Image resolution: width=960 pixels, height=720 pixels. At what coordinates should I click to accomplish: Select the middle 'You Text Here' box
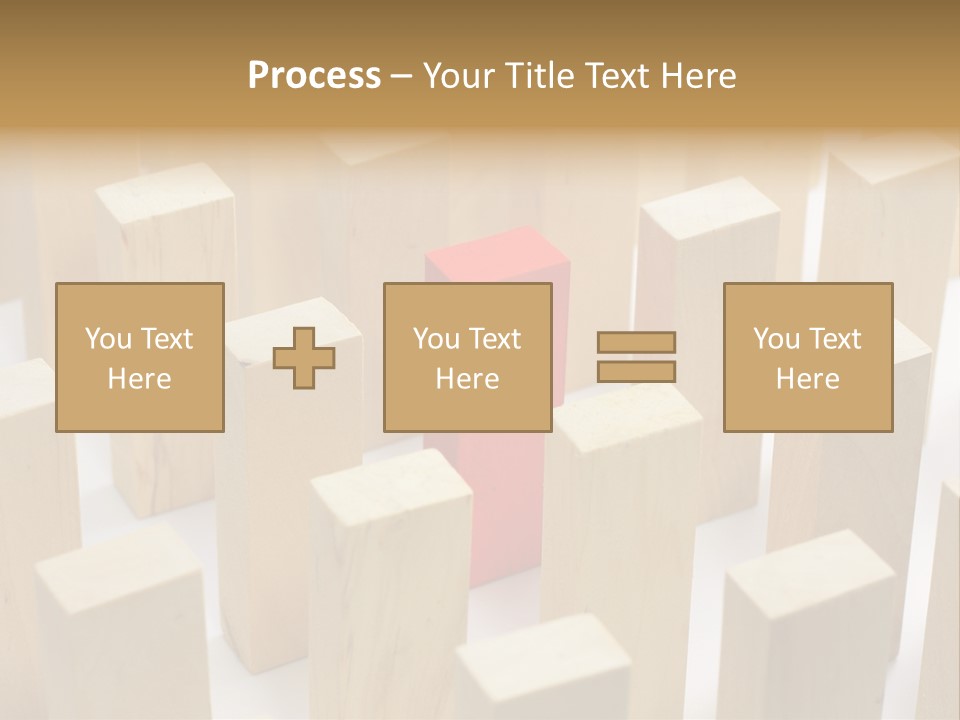[x=468, y=357]
